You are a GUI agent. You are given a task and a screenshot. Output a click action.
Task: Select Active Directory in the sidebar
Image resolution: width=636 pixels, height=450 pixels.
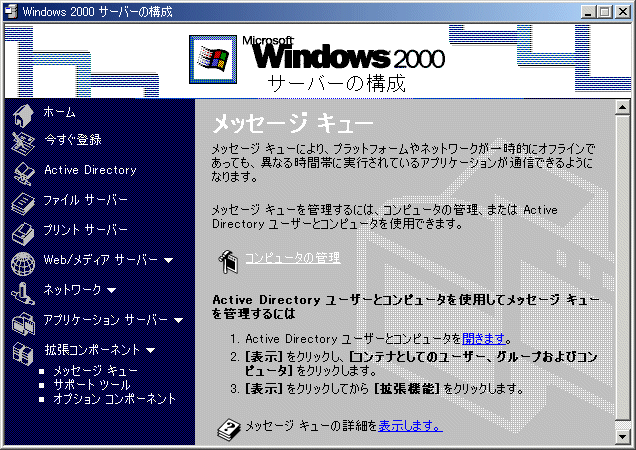point(90,170)
